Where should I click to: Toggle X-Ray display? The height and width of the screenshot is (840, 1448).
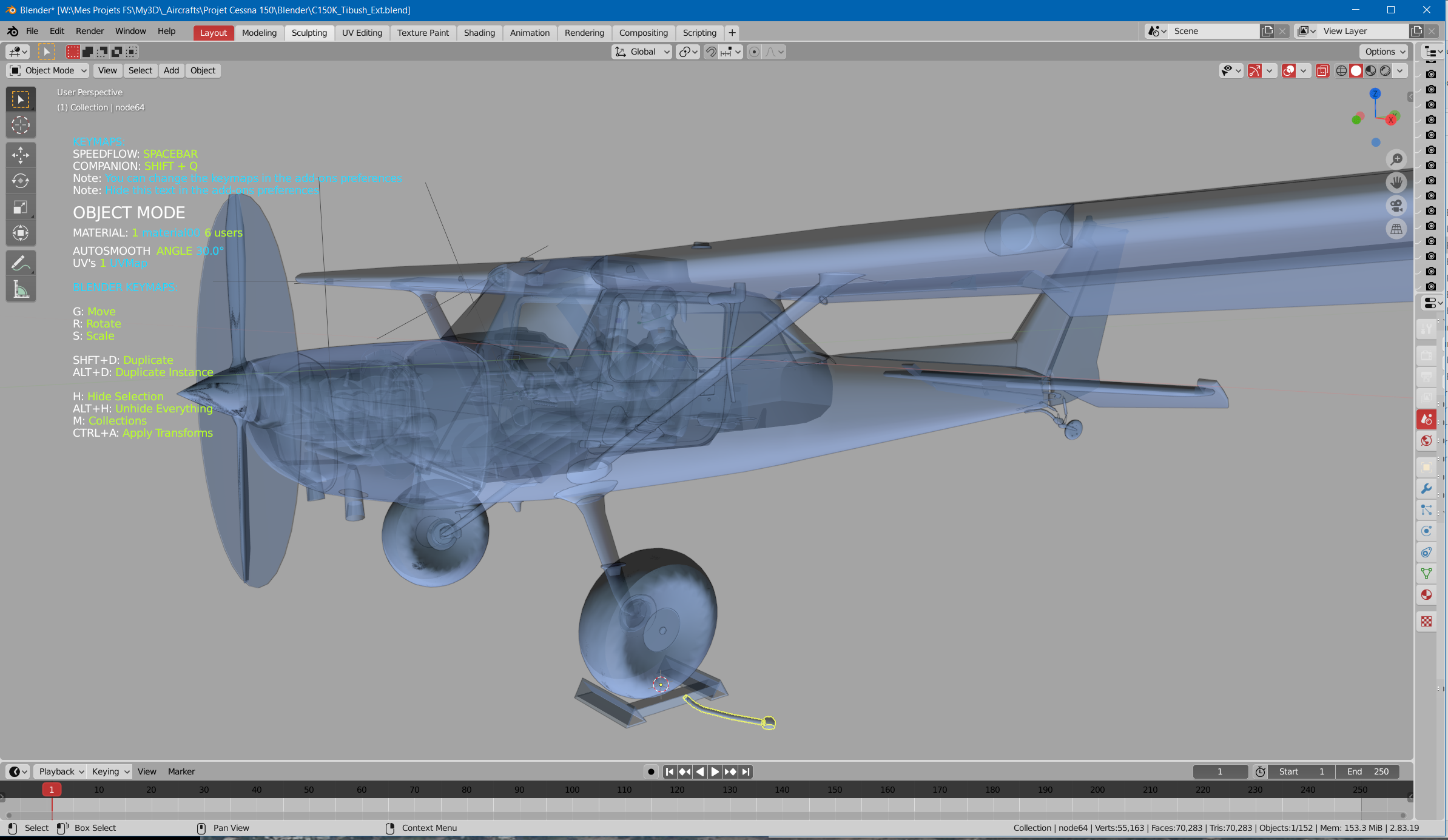tap(1322, 71)
